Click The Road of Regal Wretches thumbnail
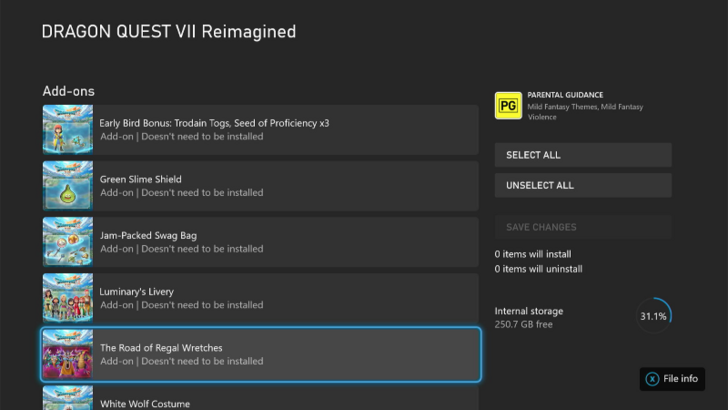The height and width of the screenshot is (410, 728). (x=68, y=354)
